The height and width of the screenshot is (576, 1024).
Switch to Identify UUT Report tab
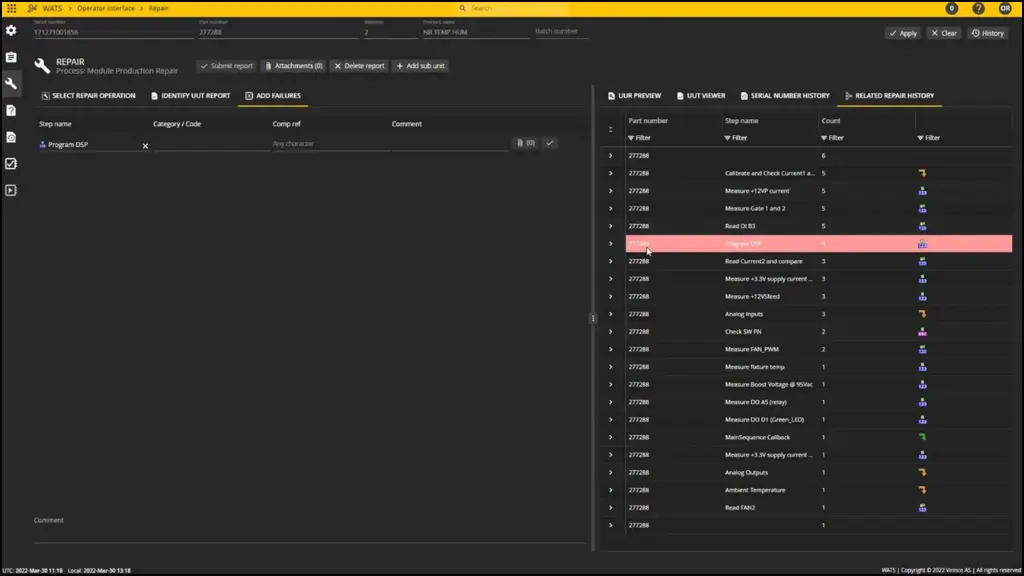pyautogui.click(x=190, y=95)
